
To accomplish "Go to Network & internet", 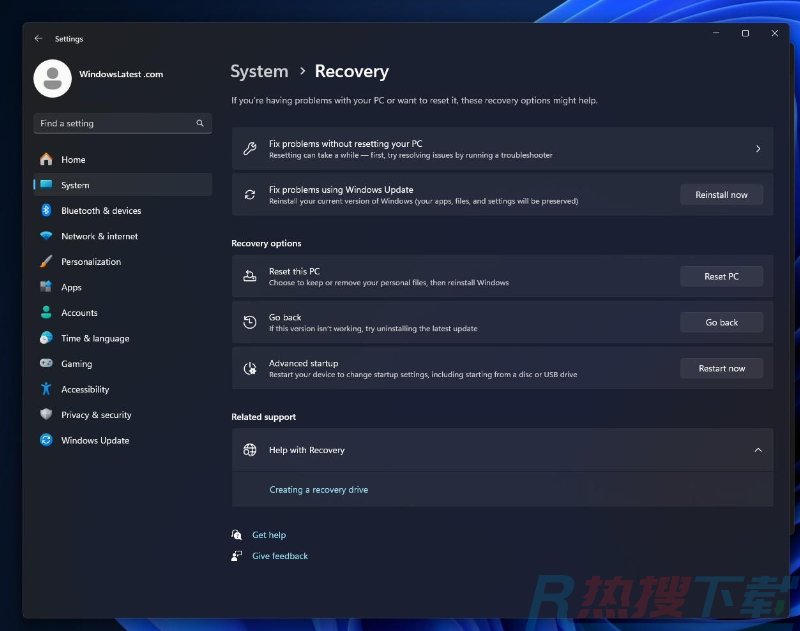I will pyautogui.click(x=122, y=236).
